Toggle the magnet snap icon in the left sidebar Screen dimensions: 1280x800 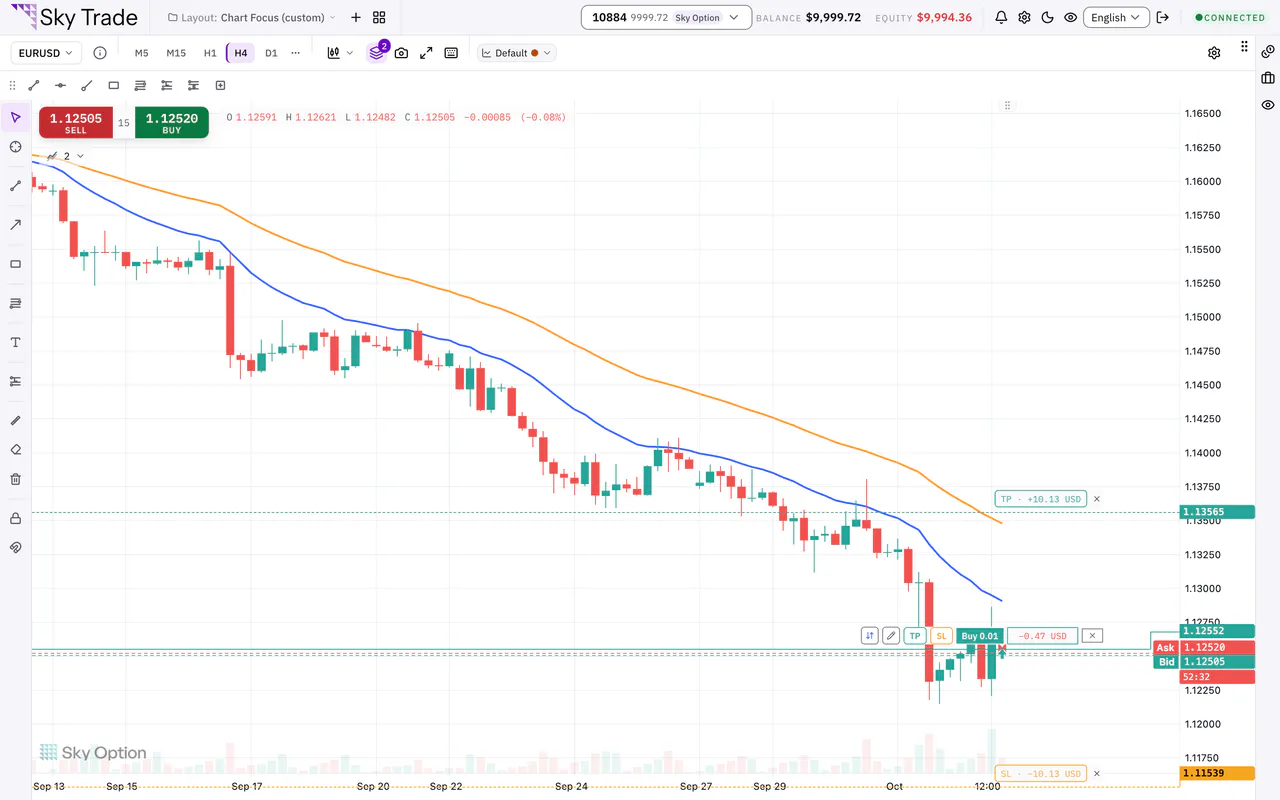click(16, 547)
